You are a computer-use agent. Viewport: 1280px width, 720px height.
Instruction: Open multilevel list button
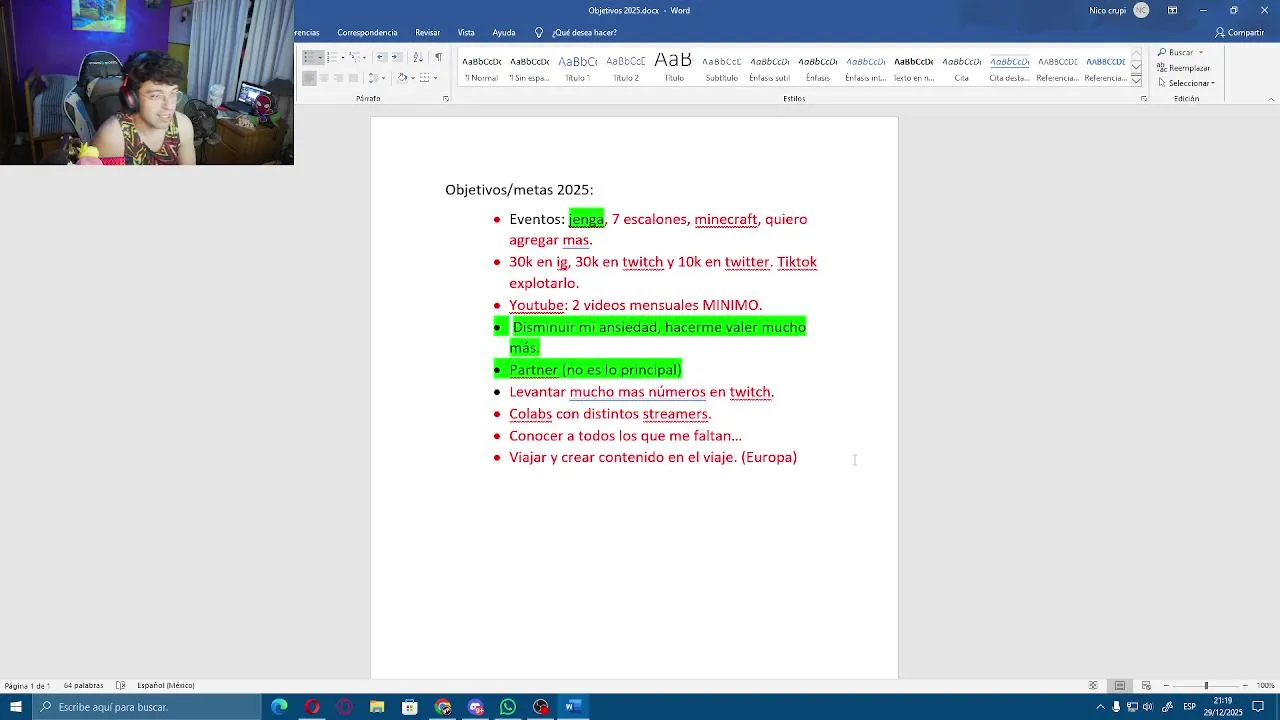[355, 57]
